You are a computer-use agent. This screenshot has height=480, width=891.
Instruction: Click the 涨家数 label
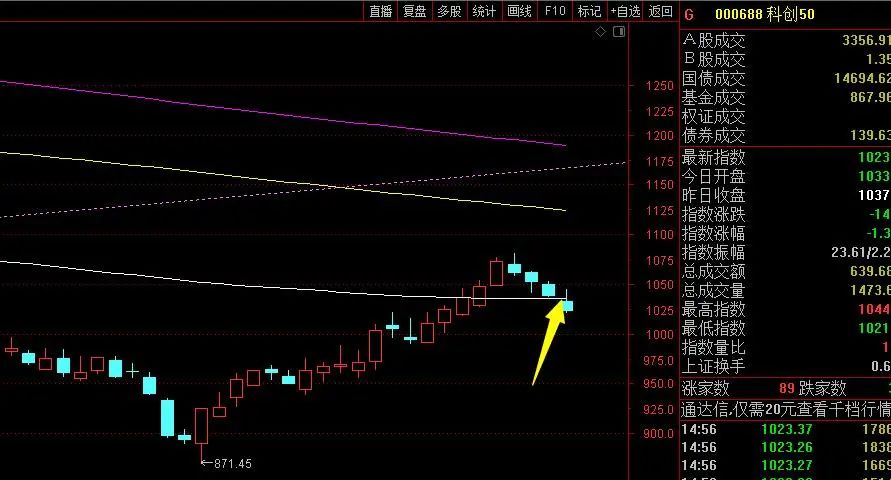tap(705, 389)
